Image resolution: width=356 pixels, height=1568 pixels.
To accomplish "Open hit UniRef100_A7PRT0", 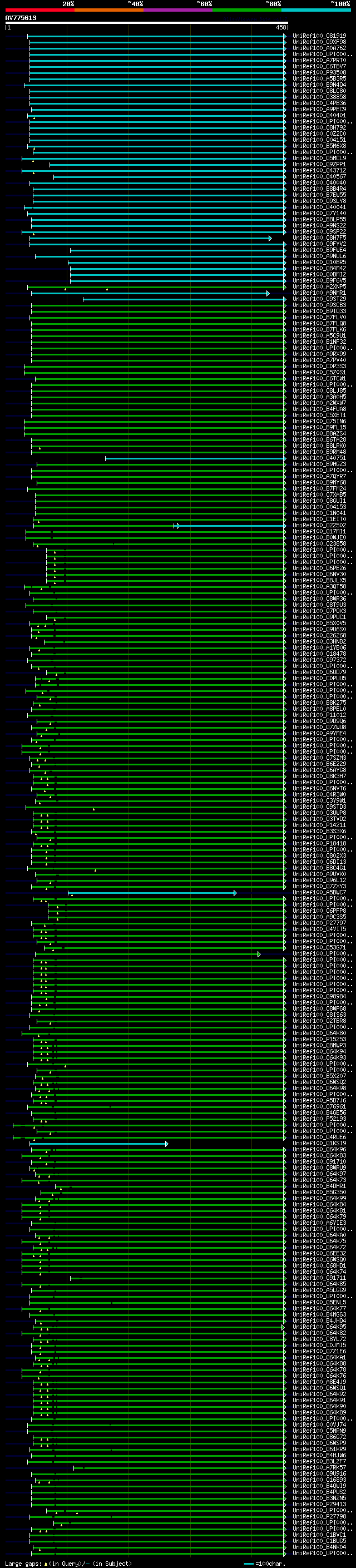I will [319, 60].
